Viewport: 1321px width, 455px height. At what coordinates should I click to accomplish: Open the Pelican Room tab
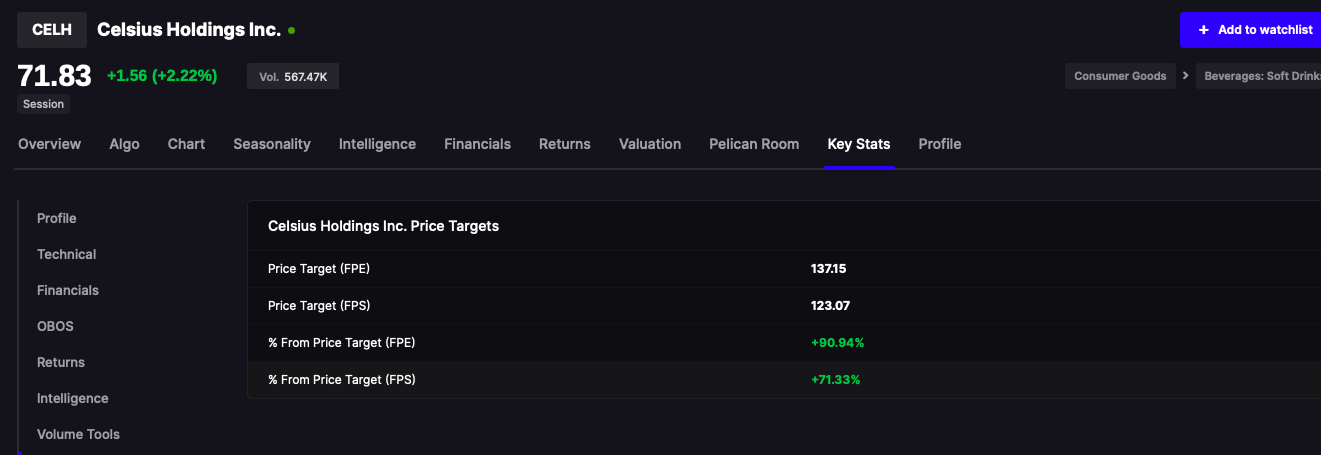(754, 144)
